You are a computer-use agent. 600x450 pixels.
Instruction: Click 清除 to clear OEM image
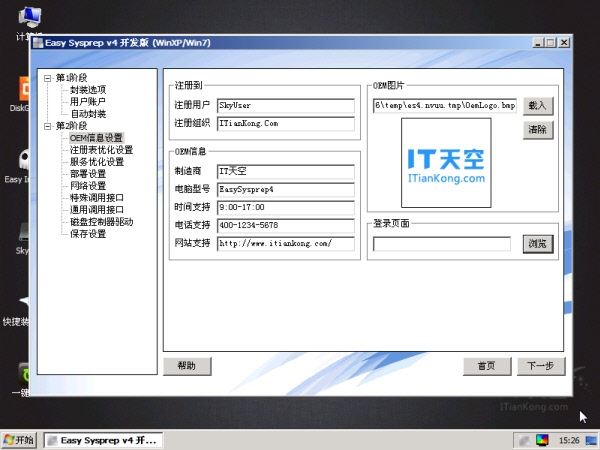[538, 130]
